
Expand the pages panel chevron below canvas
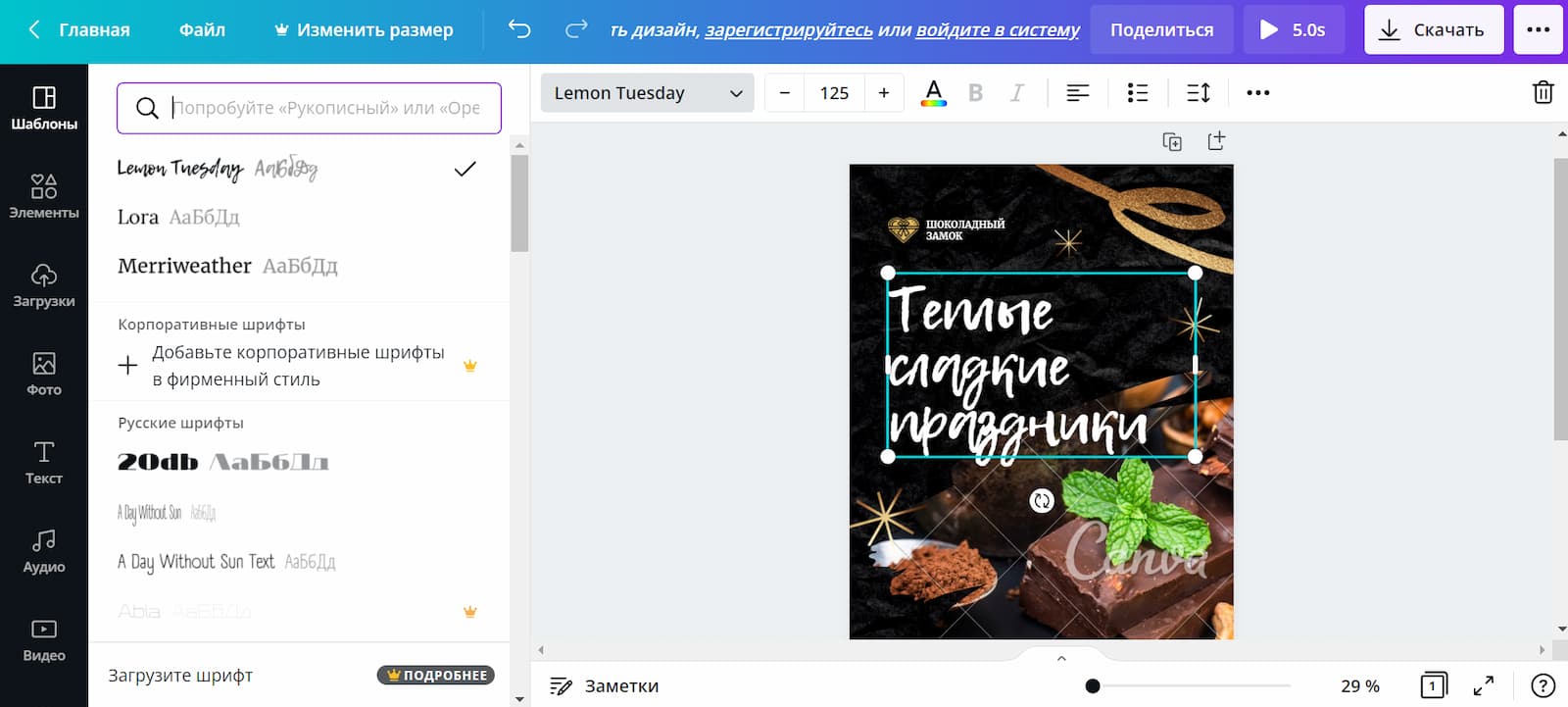click(x=1061, y=658)
